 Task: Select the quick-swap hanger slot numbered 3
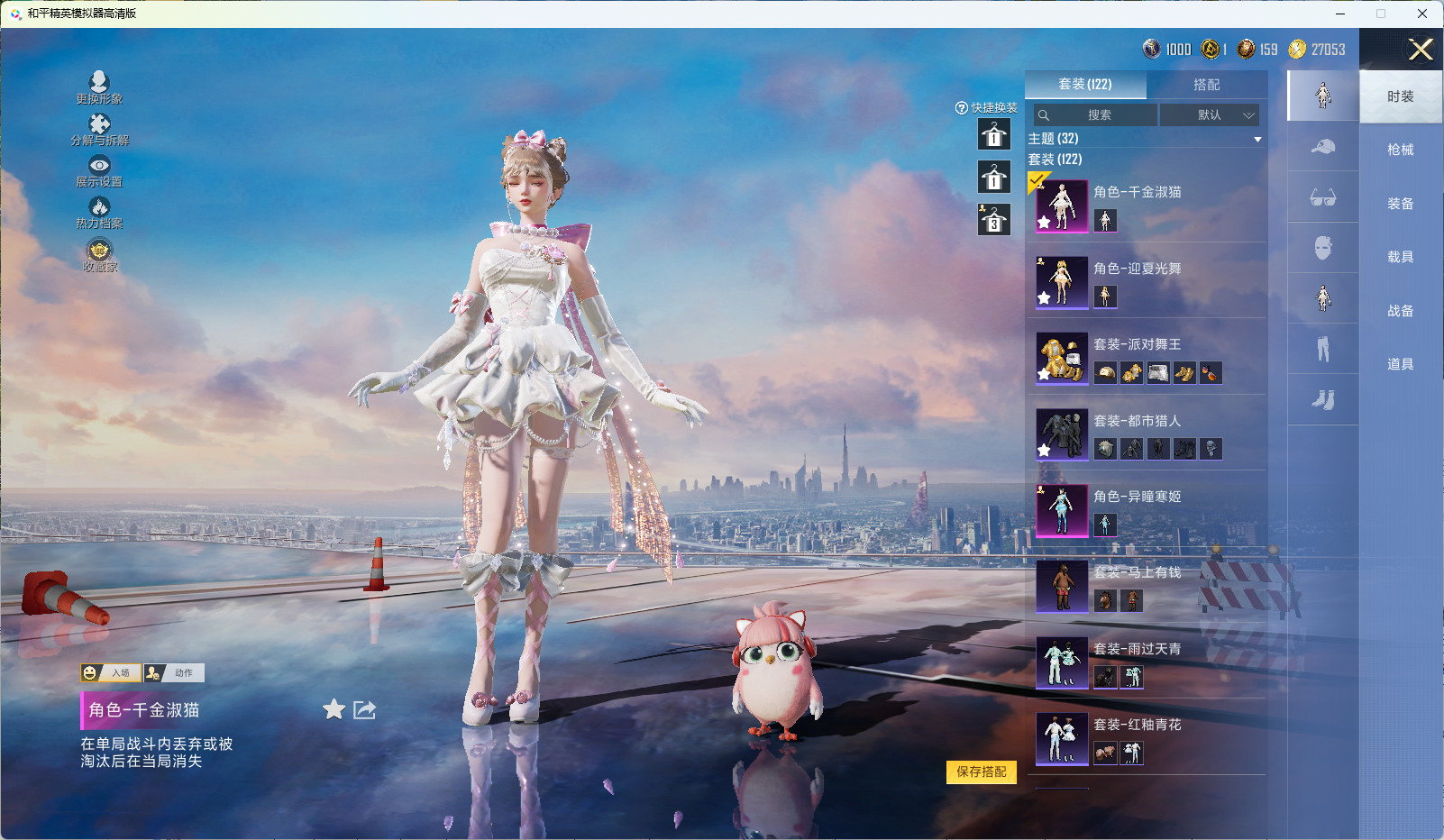994,219
